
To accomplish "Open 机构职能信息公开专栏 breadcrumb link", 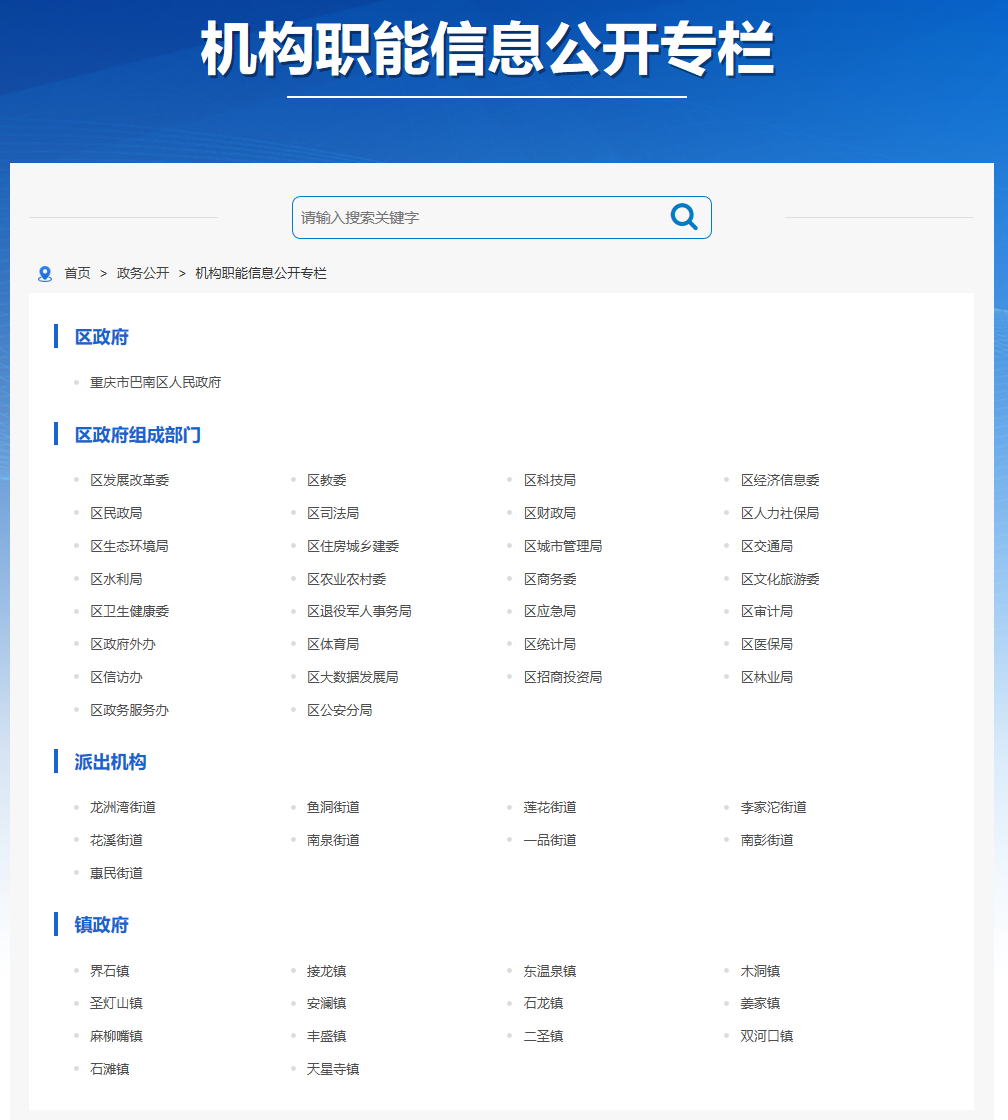I will (261, 273).
